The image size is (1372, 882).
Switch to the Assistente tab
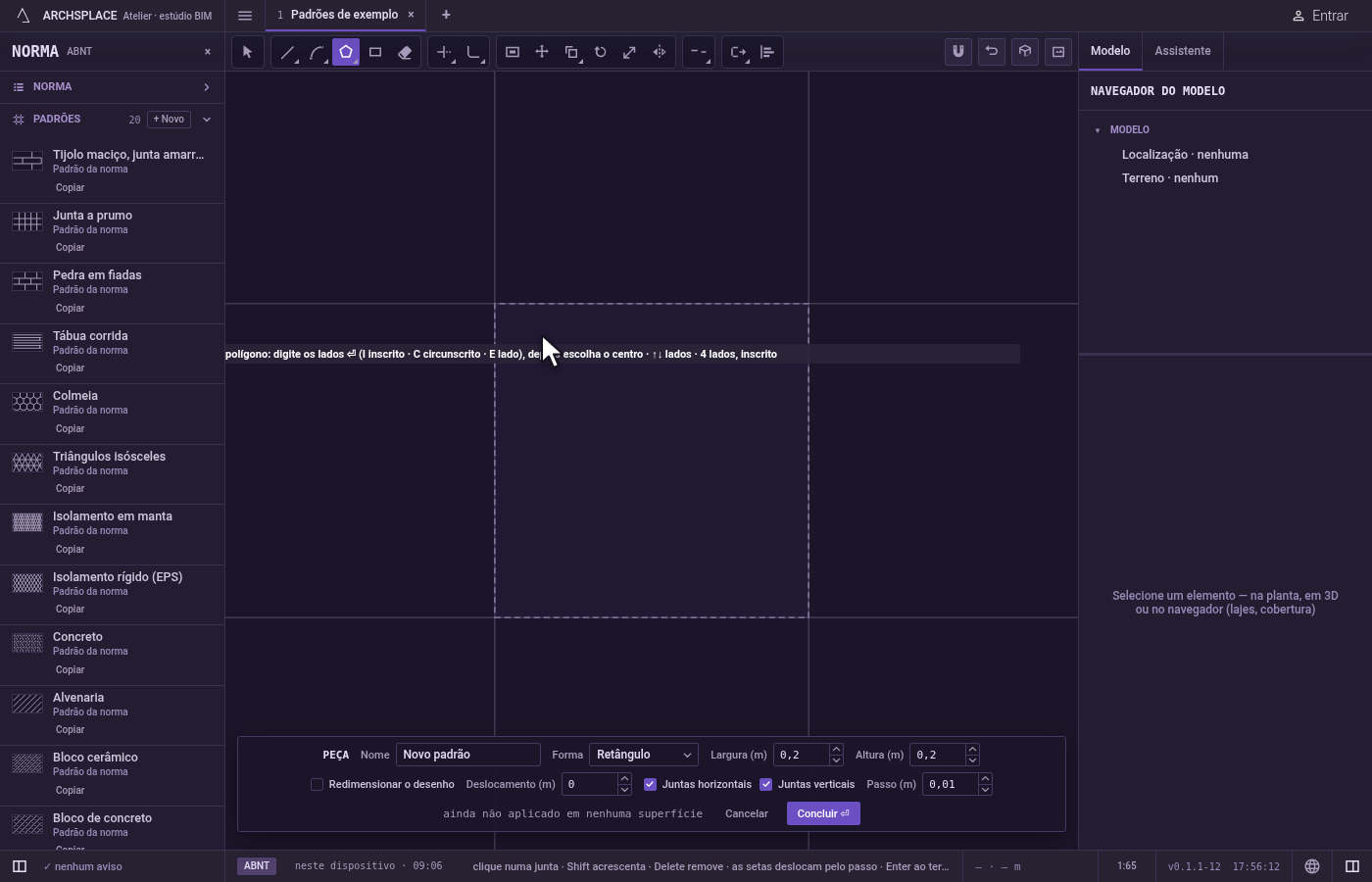(x=1182, y=51)
